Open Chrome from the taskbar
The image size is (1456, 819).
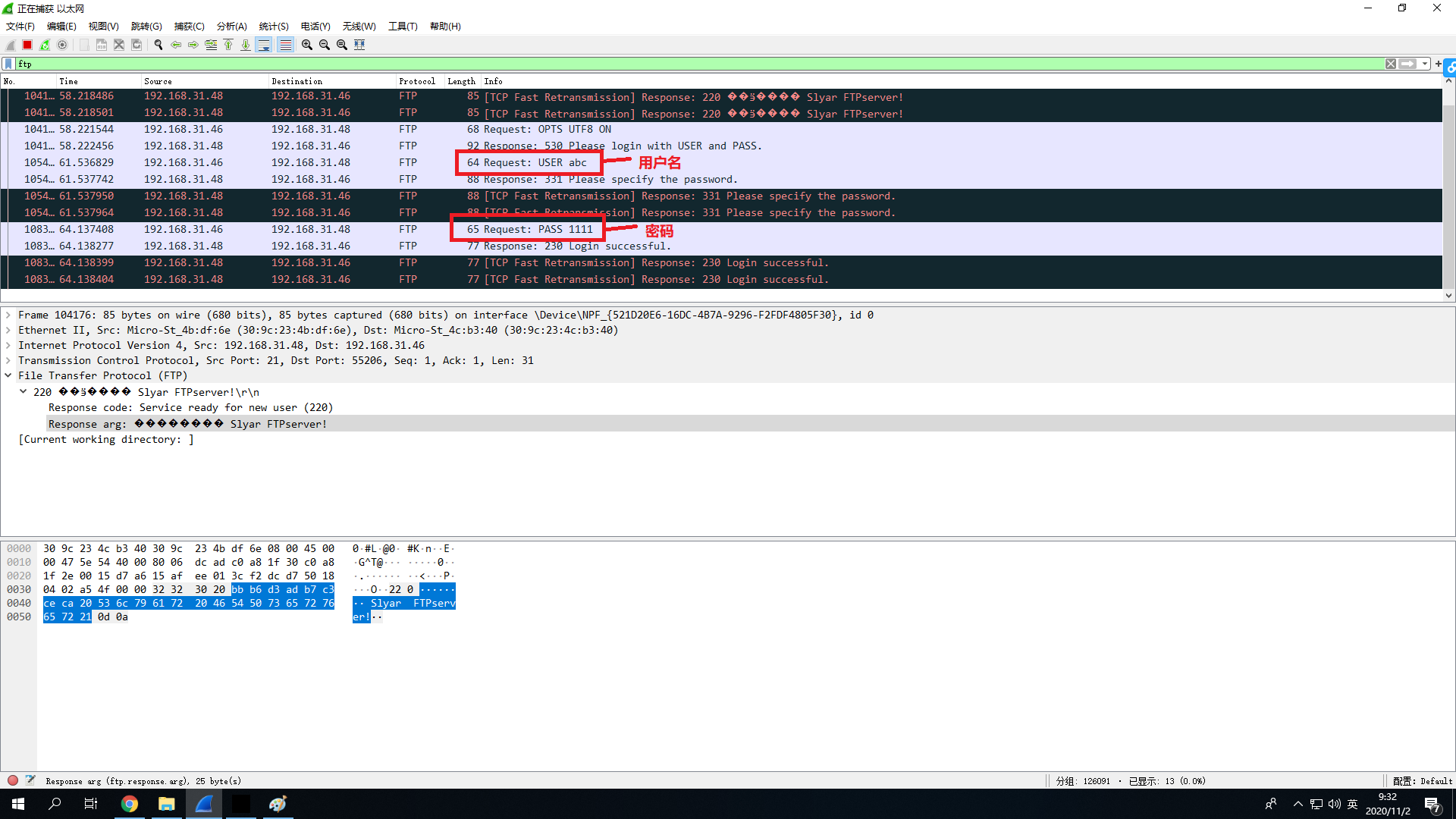click(x=130, y=804)
